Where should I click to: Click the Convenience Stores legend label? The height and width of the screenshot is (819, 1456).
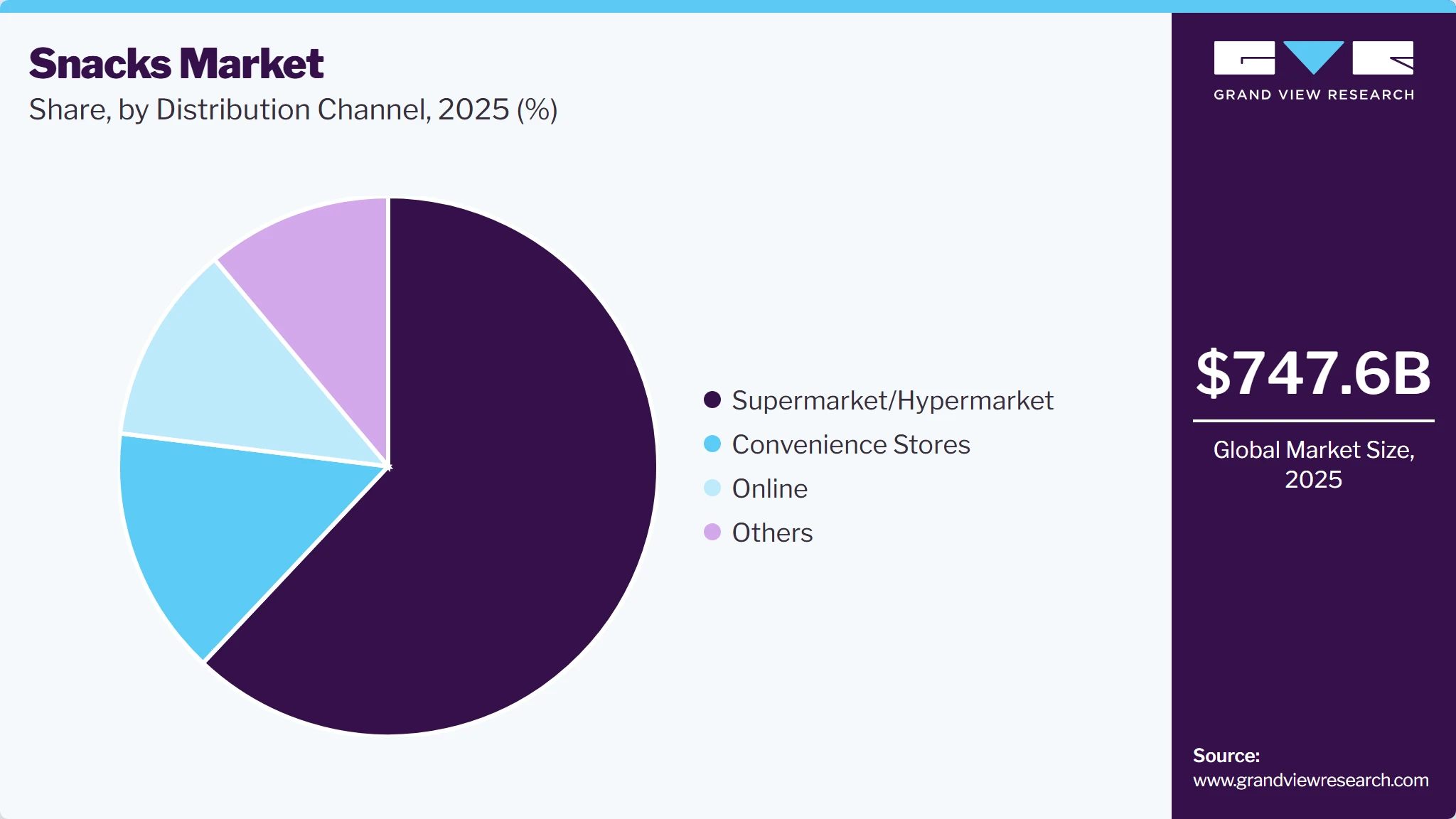(851, 444)
